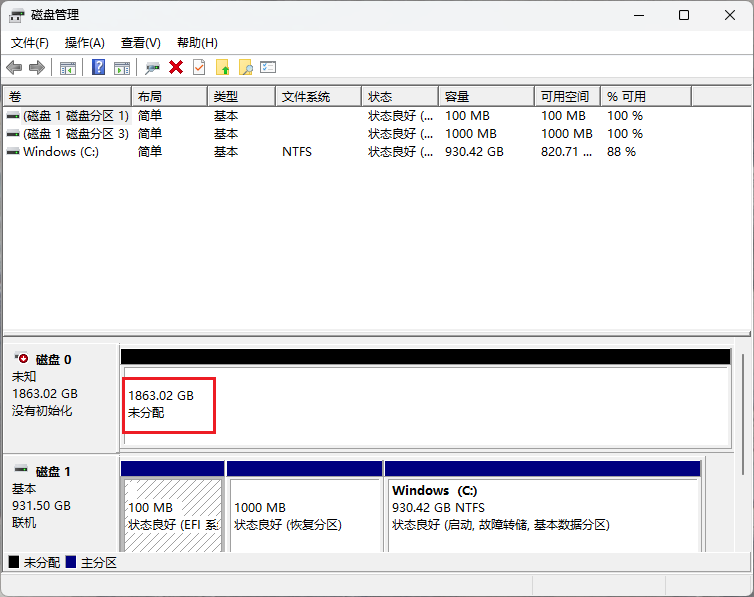Viewport: 754px width, 597px height.
Task: Click the yellow folder with green arrow icon
Action: [222, 67]
